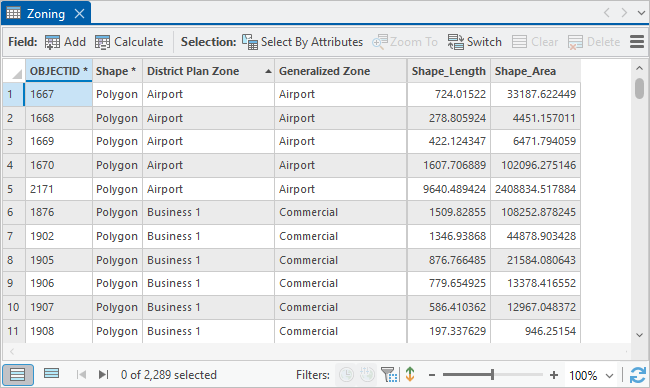Screen dimensions: 650x388
Task: Click the Shape_Area column header
Action: tap(536, 71)
